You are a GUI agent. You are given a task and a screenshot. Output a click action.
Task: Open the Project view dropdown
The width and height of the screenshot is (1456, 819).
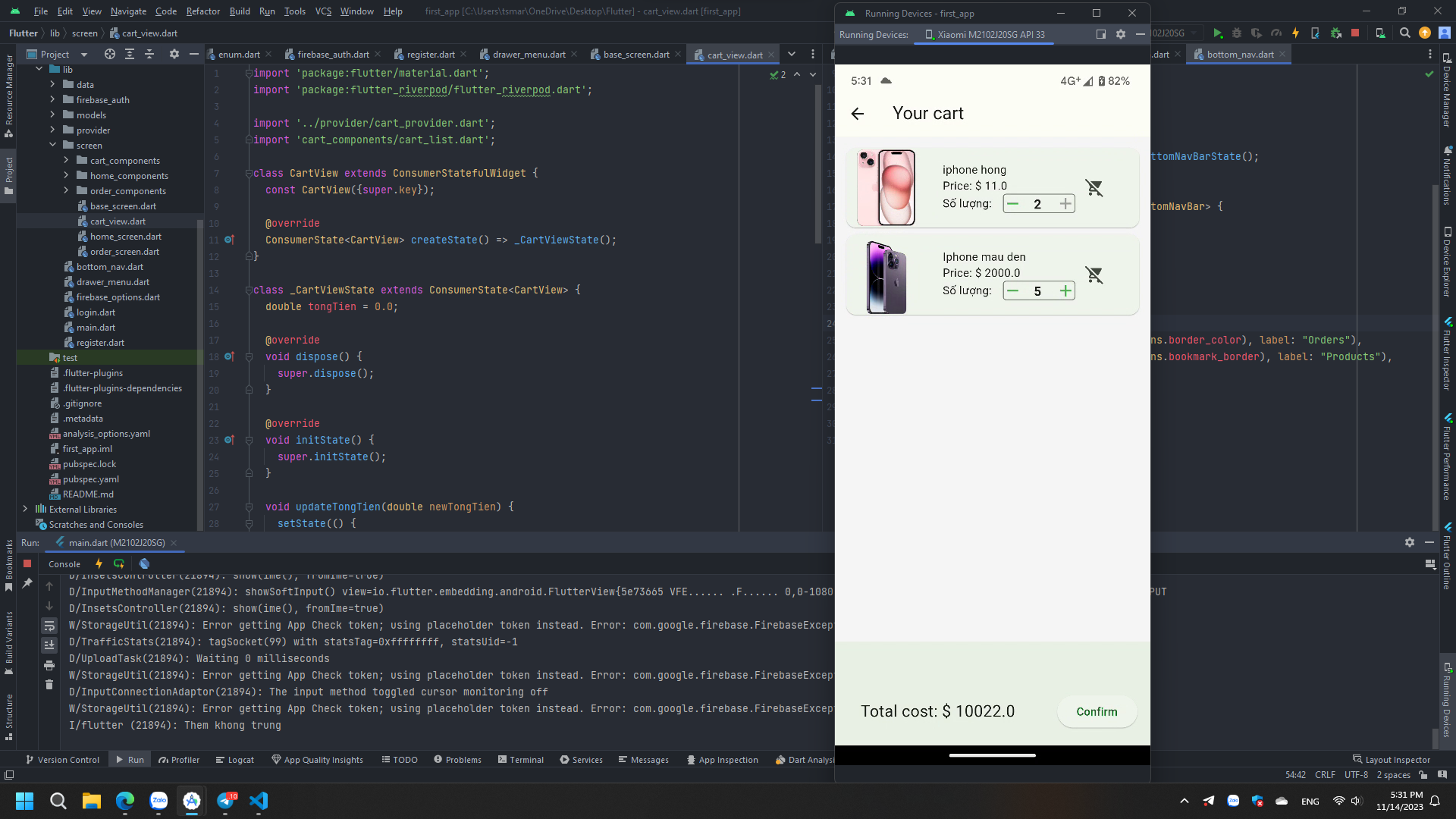coord(83,55)
